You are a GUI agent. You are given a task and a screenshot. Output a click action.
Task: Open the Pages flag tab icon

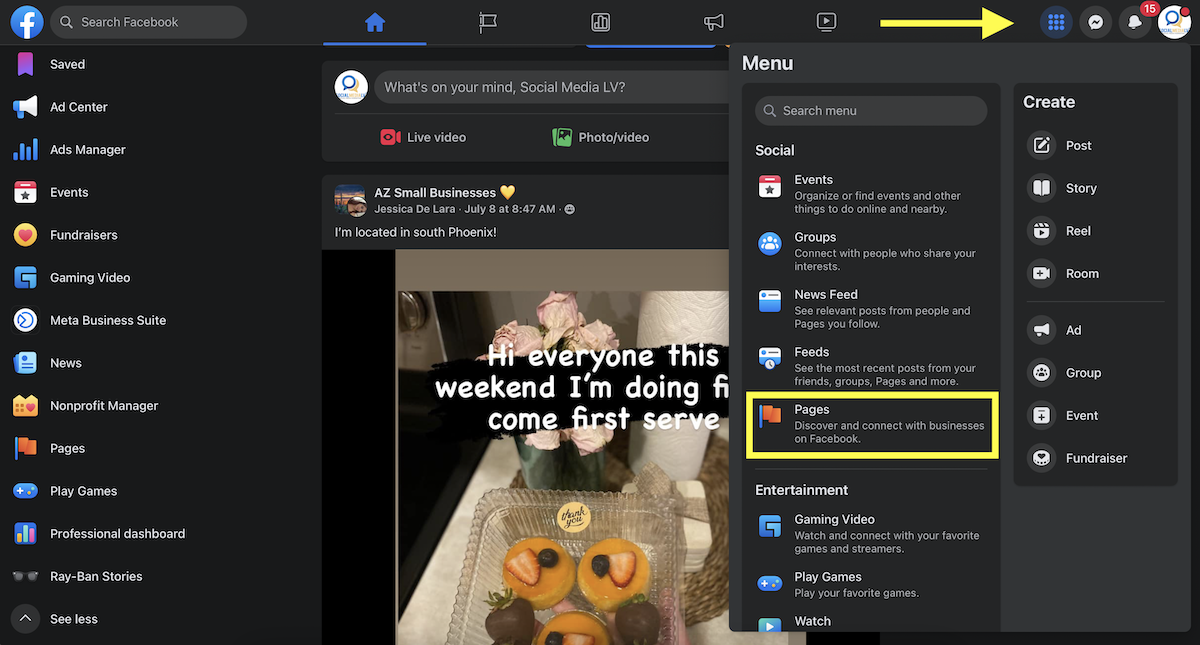tap(488, 22)
